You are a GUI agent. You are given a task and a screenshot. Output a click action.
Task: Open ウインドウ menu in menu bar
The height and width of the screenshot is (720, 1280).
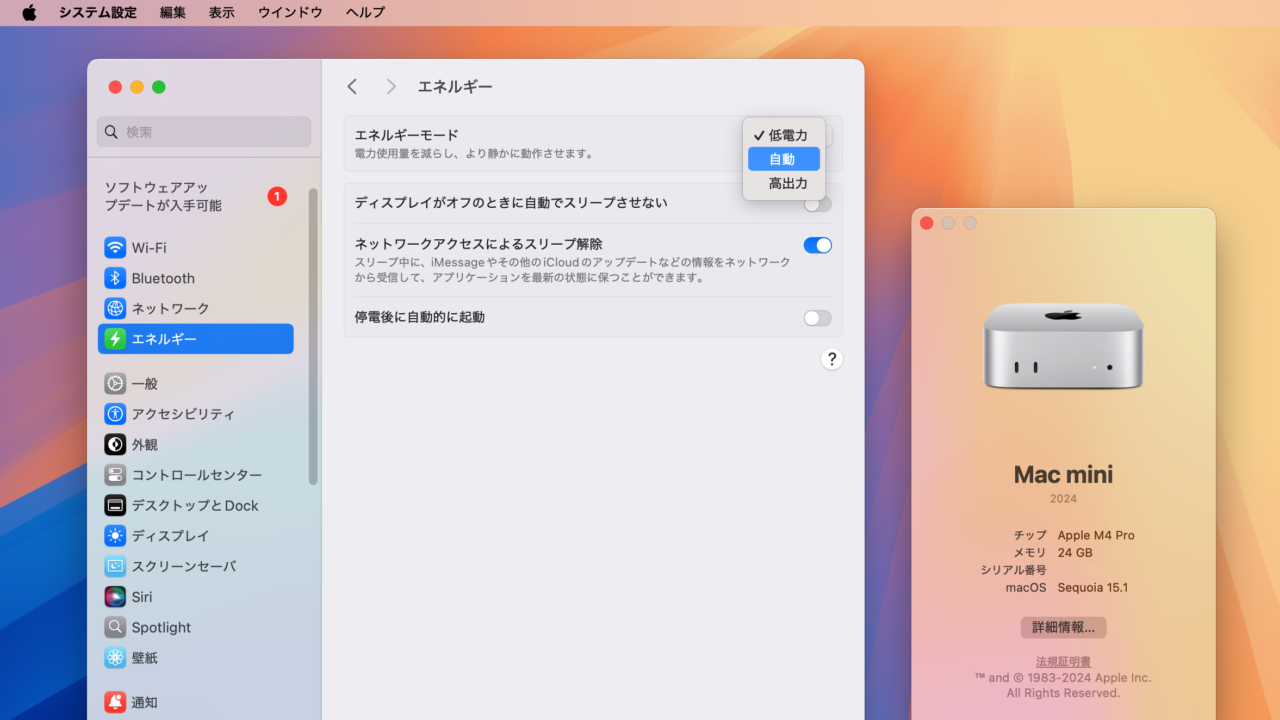pyautogui.click(x=290, y=13)
